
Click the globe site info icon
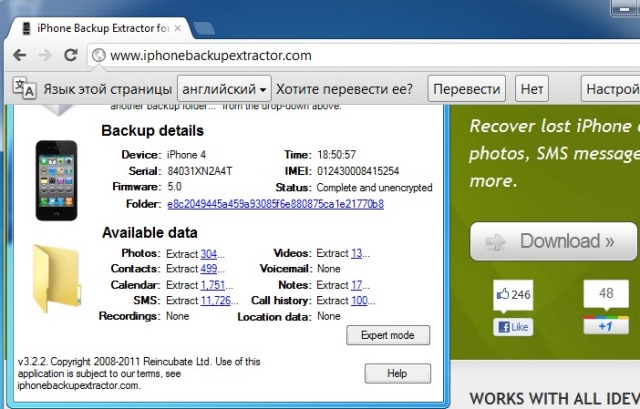pos(98,55)
